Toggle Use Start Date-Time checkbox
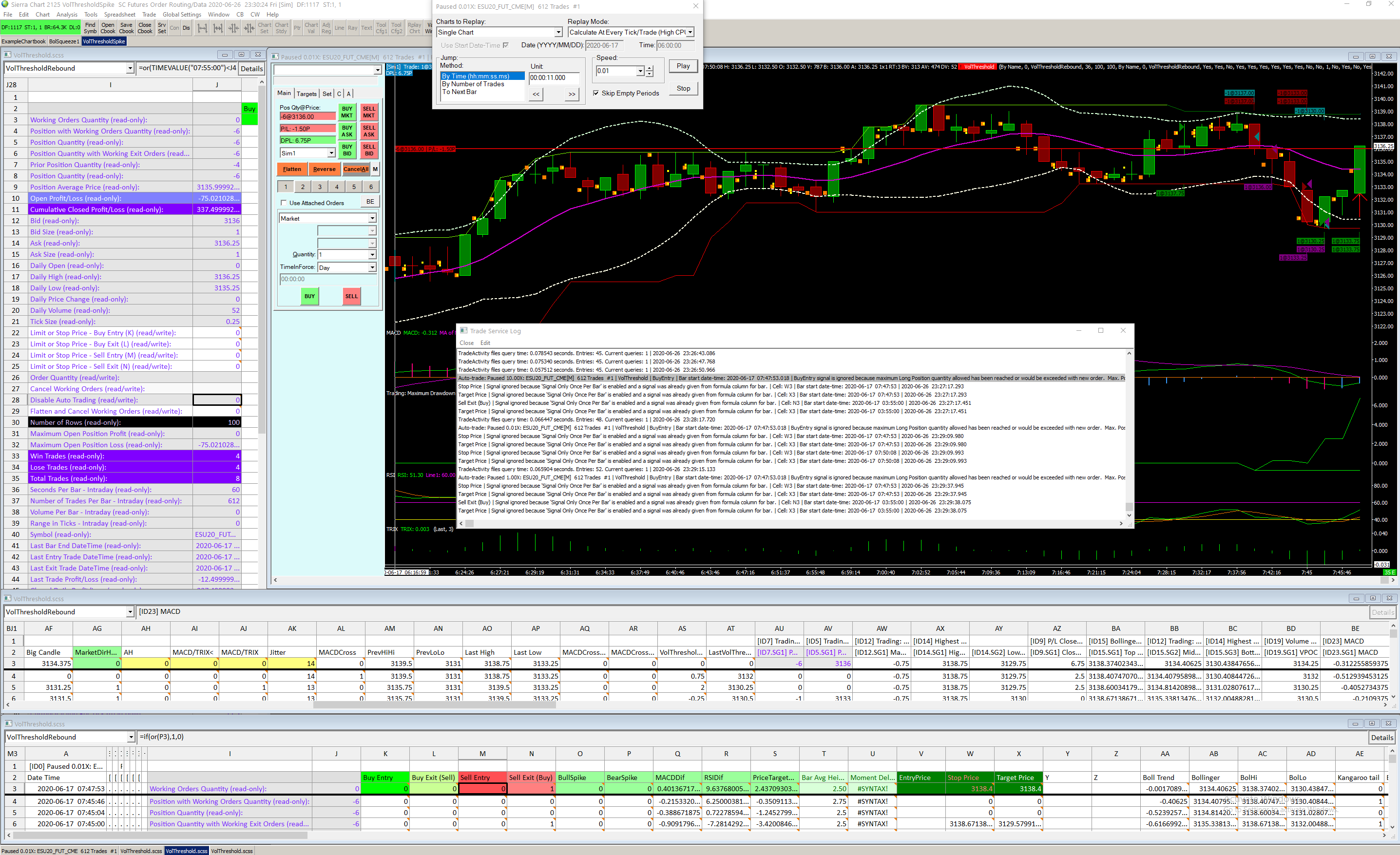 pos(506,45)
